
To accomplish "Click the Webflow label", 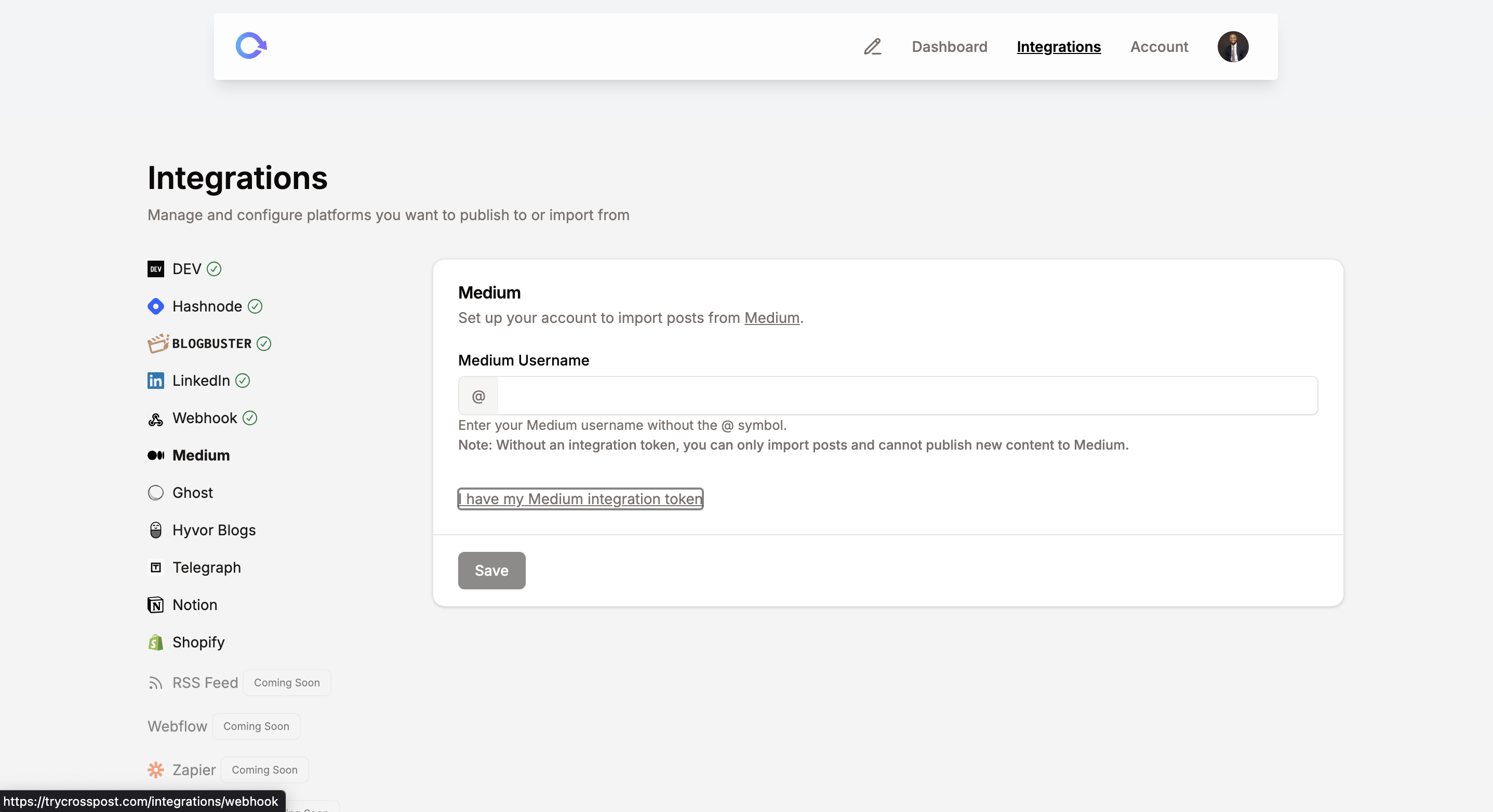I will (x=177, y=726).
